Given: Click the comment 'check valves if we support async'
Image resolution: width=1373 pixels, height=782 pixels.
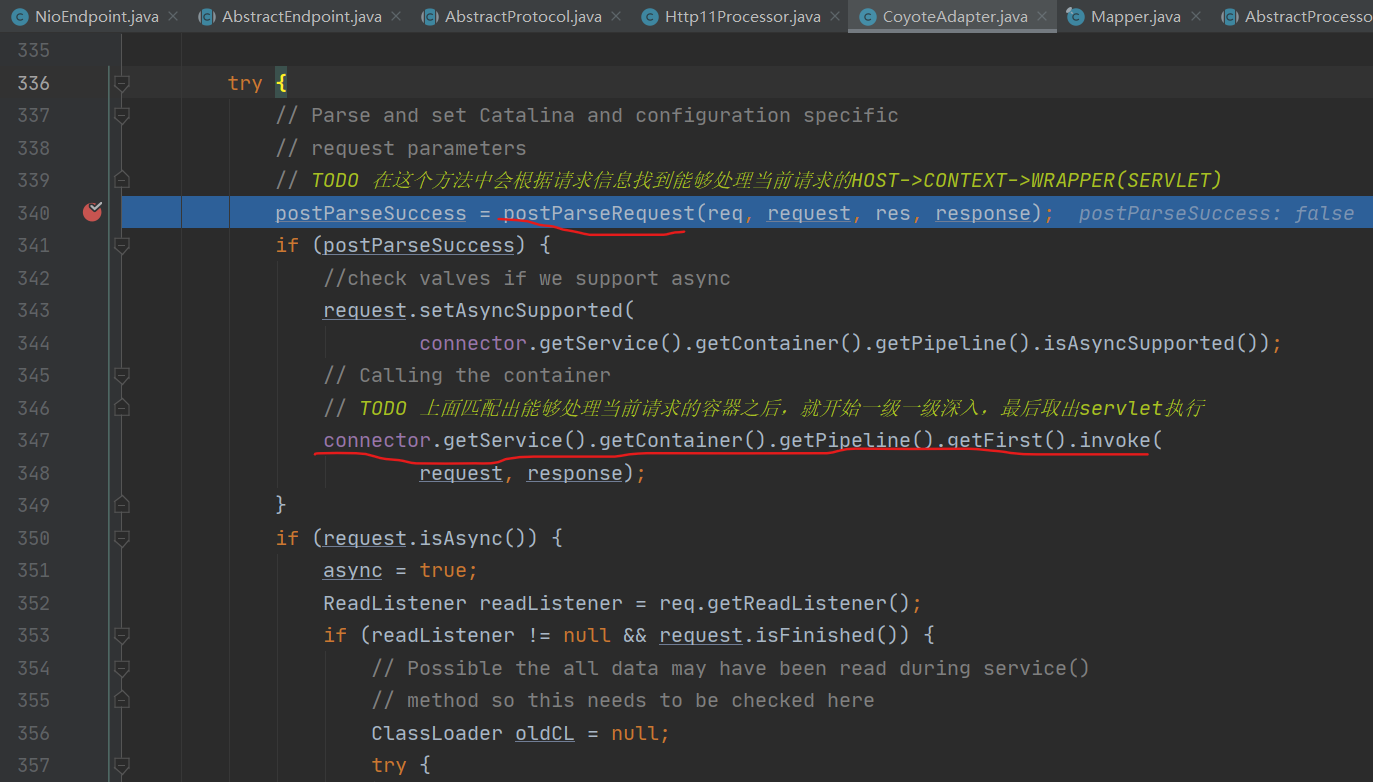Looking at the screenshot, I should 527,278.
